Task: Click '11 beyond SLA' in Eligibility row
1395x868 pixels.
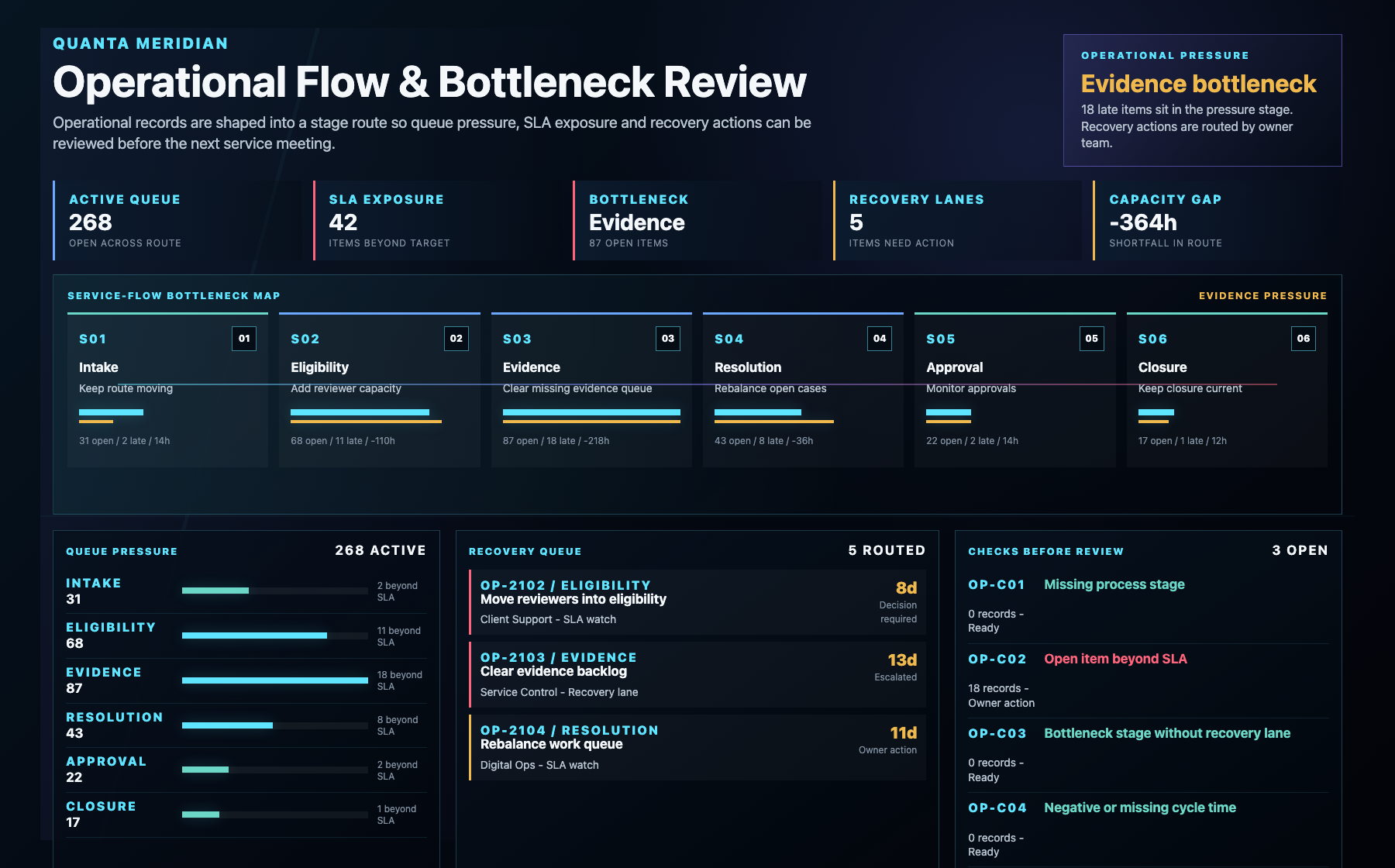Action: click(398, 636)
